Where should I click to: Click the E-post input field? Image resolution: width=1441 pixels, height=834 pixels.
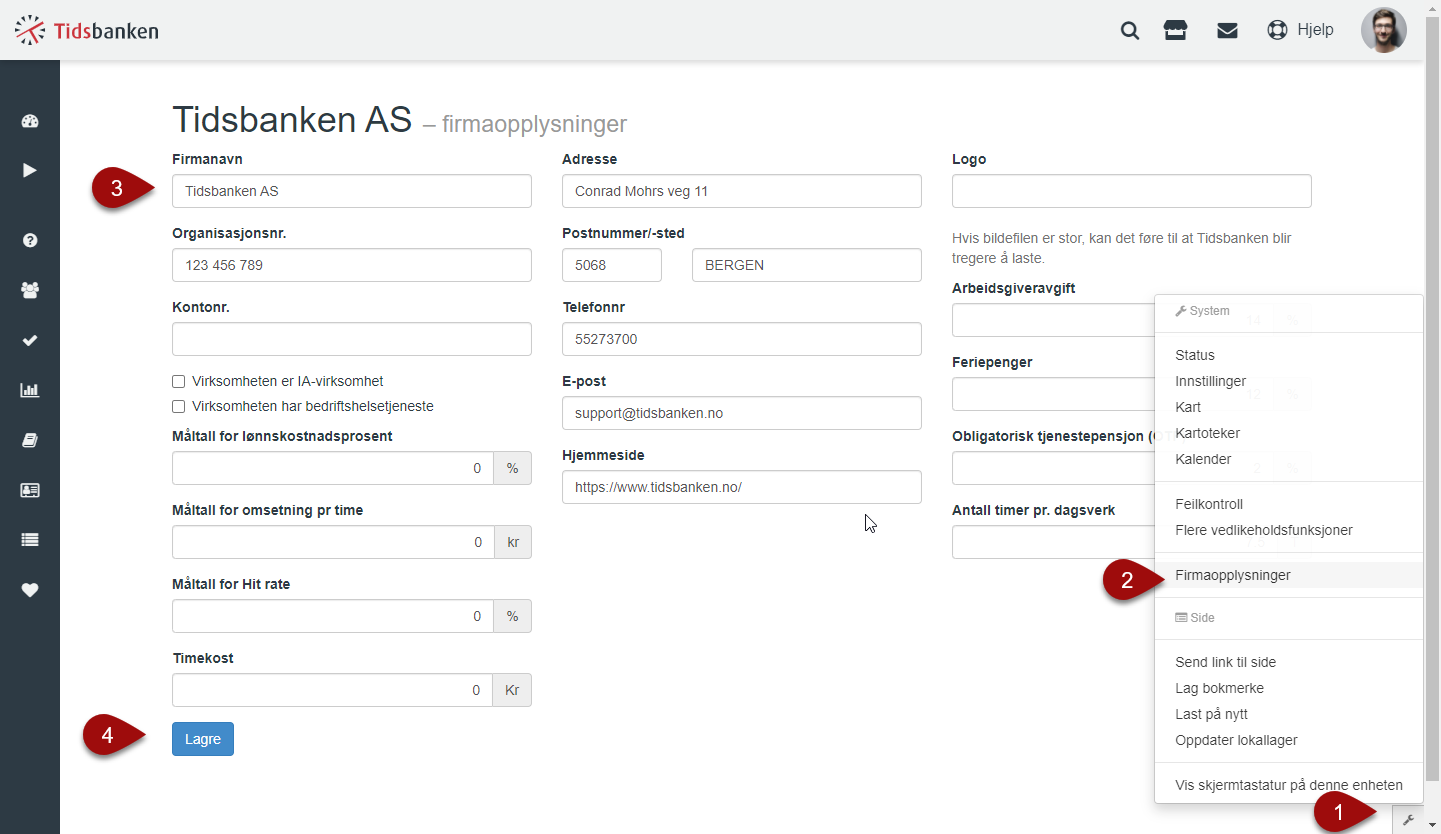click(742, 413)
